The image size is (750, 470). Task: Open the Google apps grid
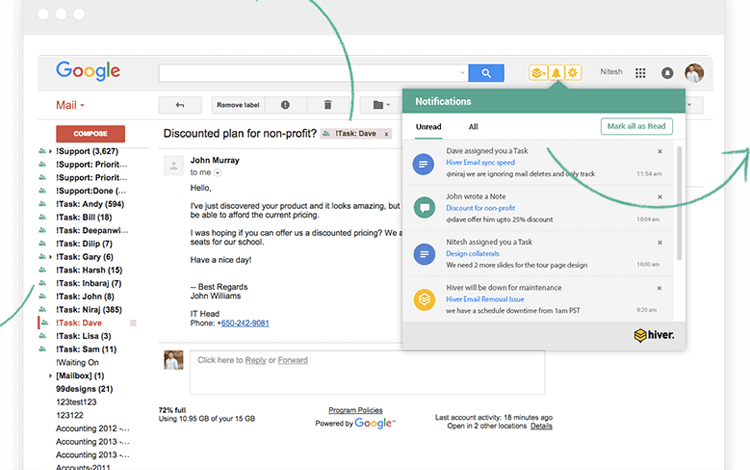640,73
